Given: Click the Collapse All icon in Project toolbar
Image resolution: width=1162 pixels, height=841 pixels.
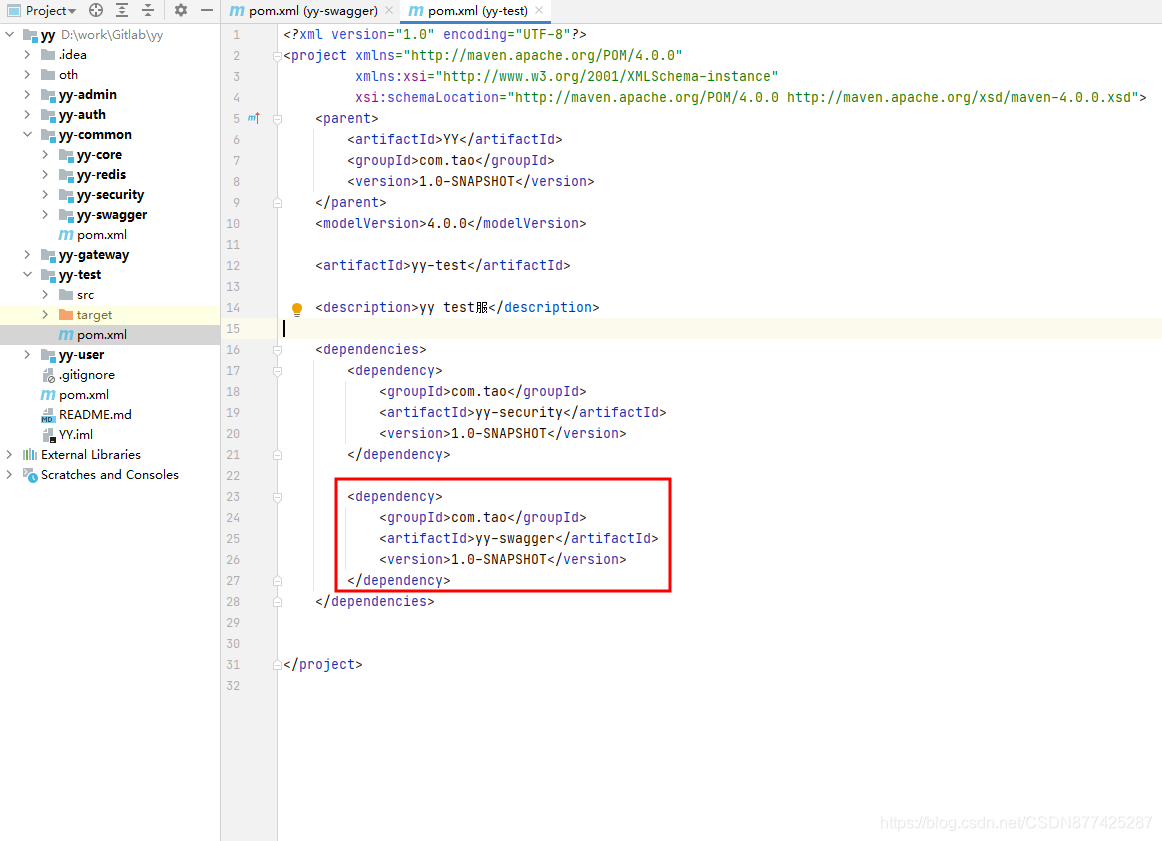Looking at the screenshot, I should point(146,10).
